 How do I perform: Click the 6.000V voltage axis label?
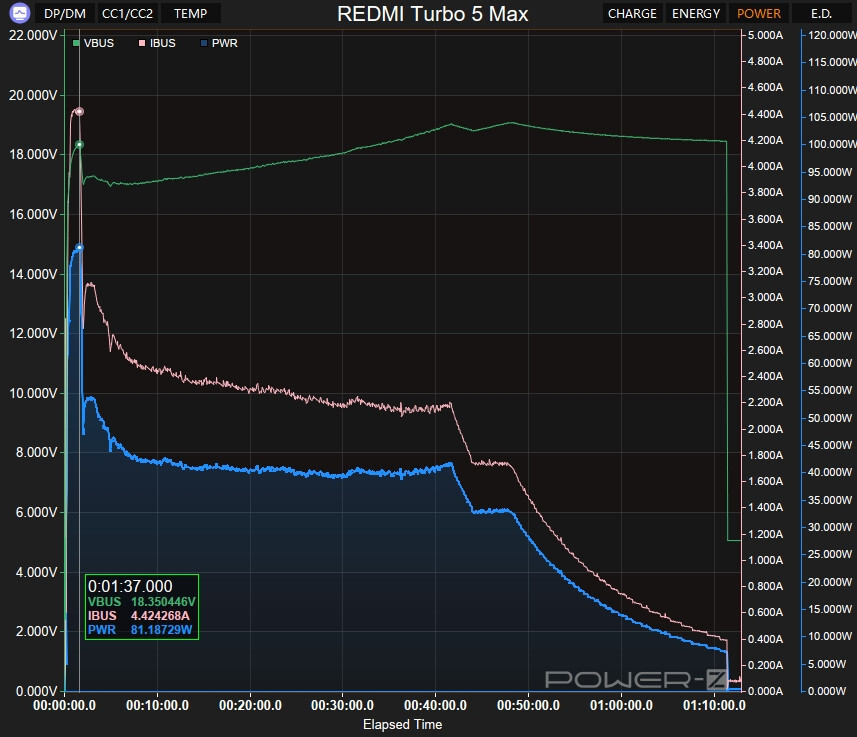point(36,512)
